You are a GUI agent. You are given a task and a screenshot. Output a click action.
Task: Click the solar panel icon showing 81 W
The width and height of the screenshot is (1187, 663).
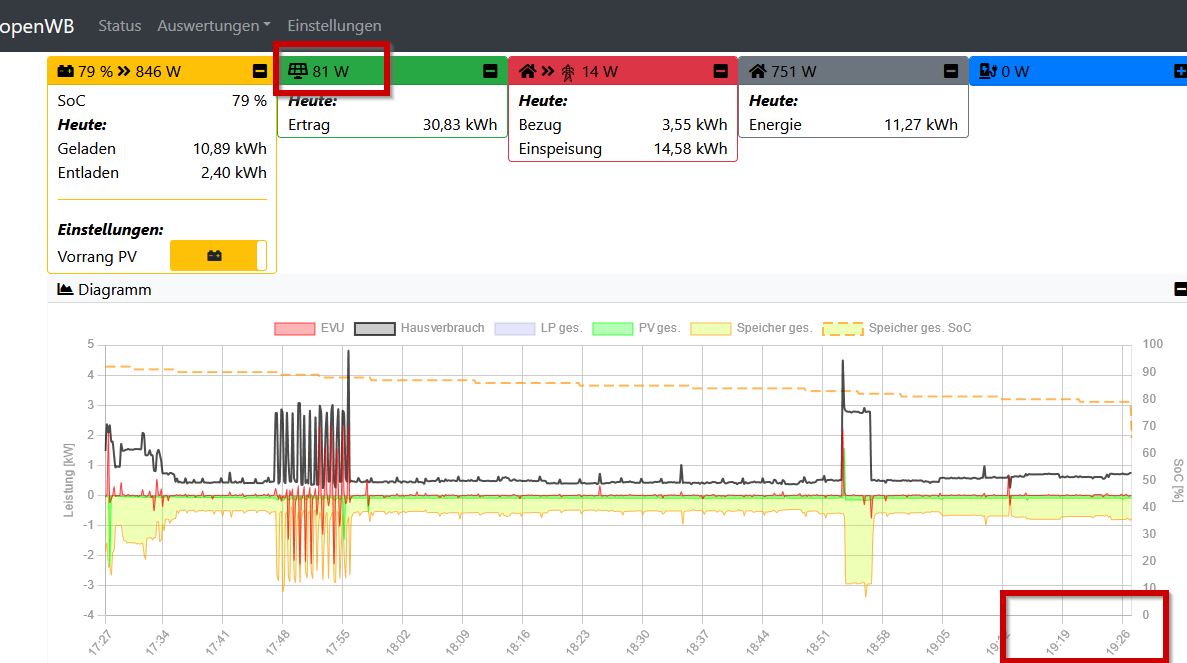[x=297, y=71]
